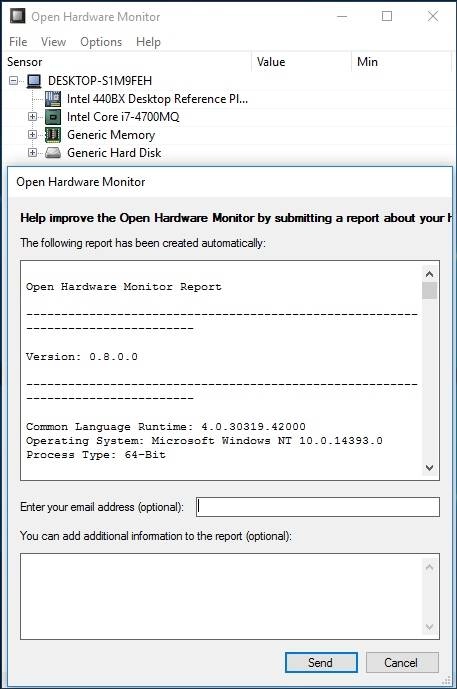Close the Open Hardware Monitor window
457x689 pixels.
coord(433,16)
